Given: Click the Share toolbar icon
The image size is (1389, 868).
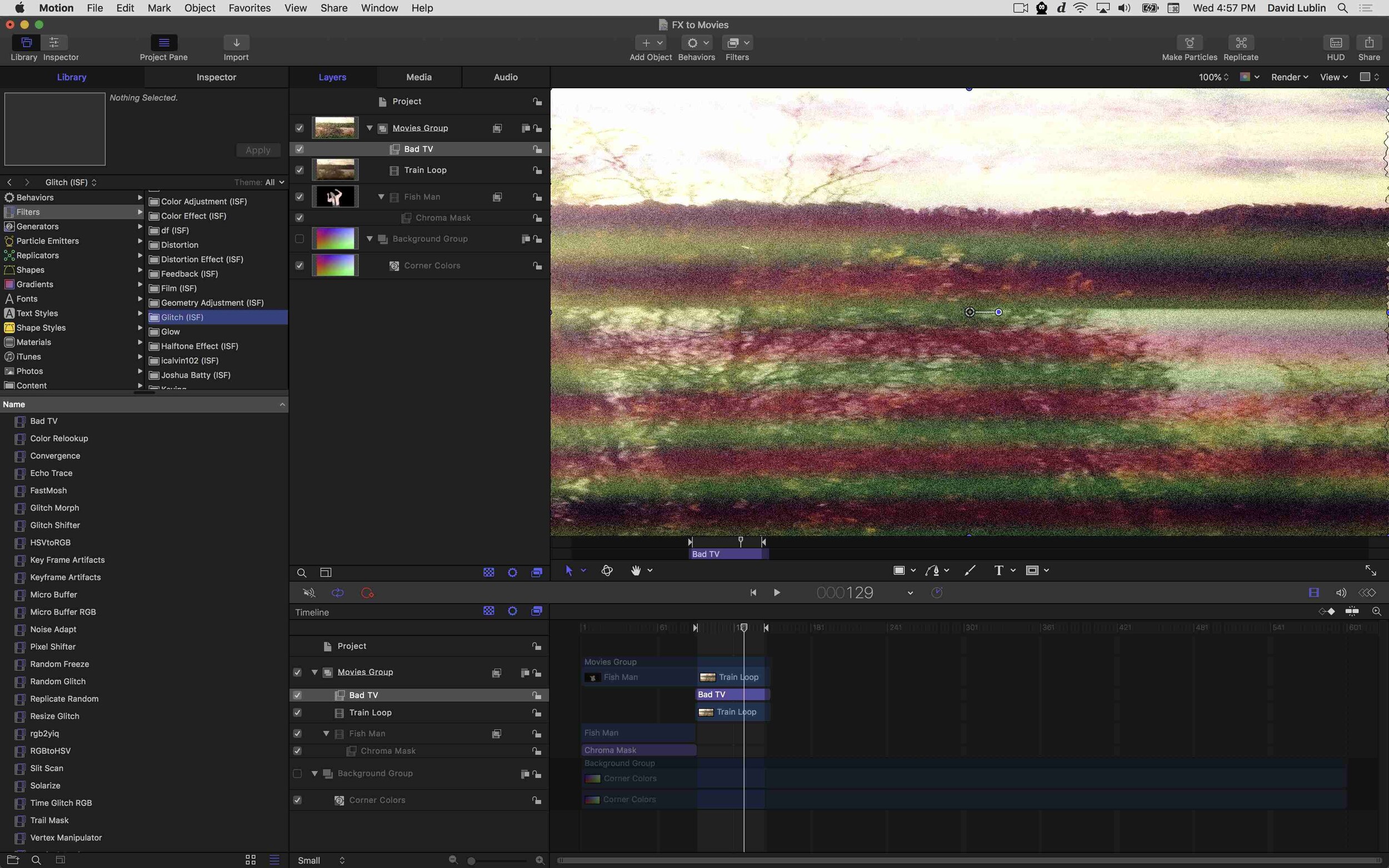Looking at the screenshot, I should tap(1369, 42).
